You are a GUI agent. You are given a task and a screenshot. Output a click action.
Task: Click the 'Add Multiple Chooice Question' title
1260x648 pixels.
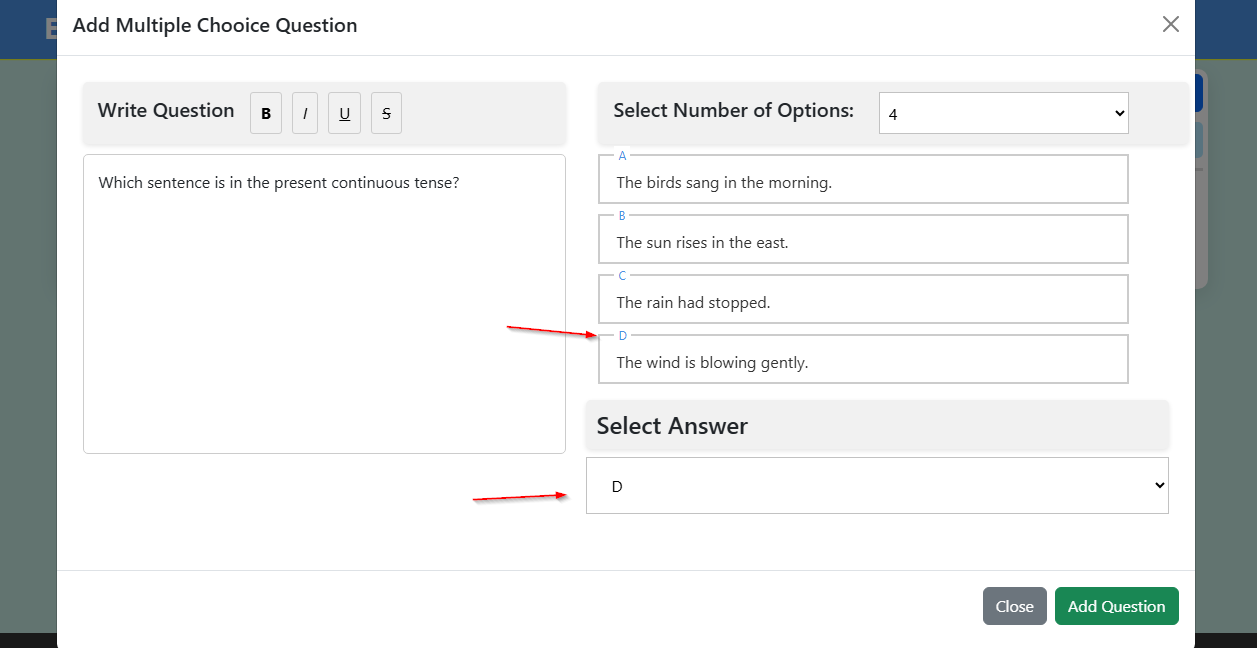point(215,26)
